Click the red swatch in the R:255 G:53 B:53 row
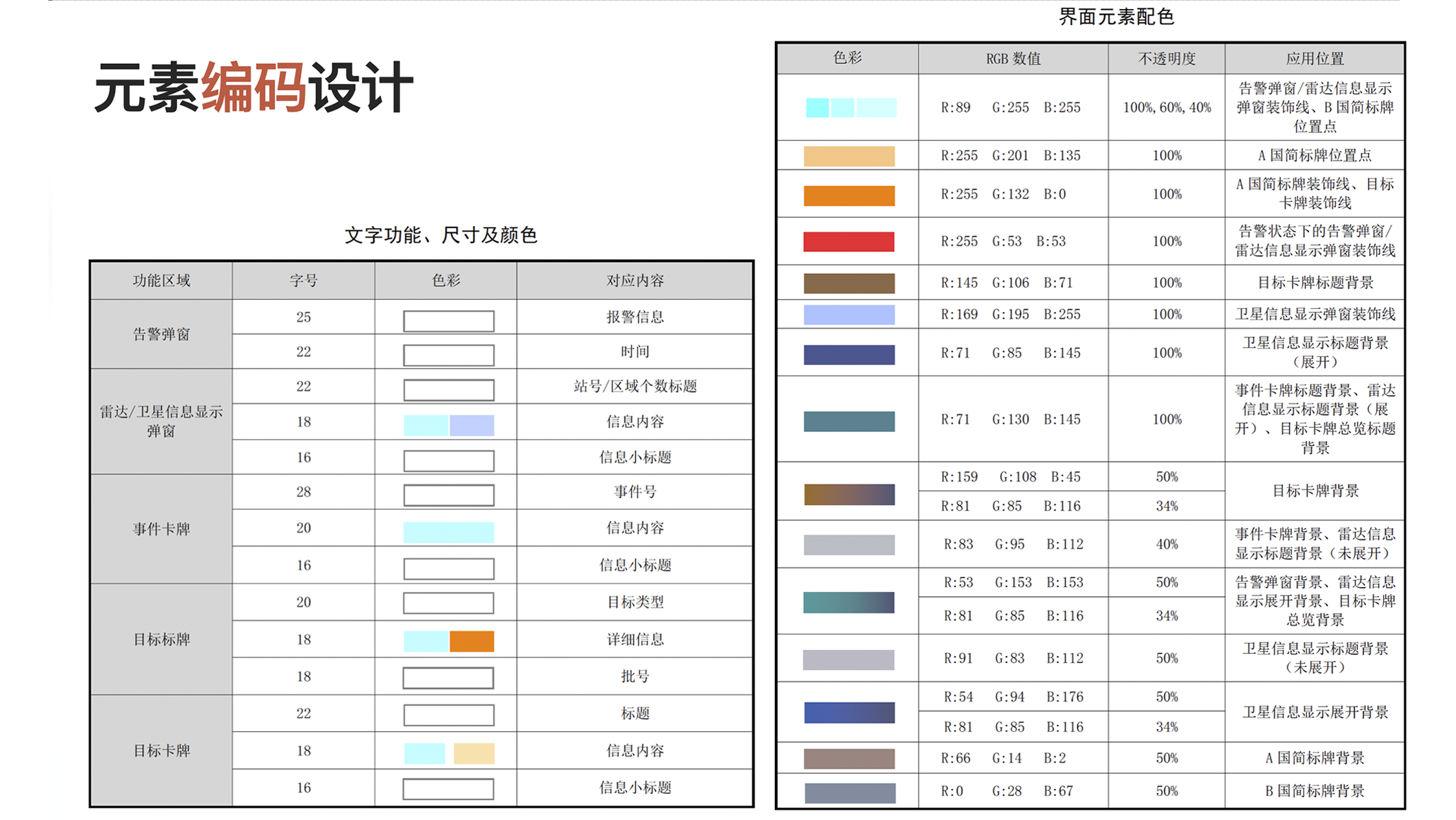The image size is (1456, 820). click(x=849, y=241)
